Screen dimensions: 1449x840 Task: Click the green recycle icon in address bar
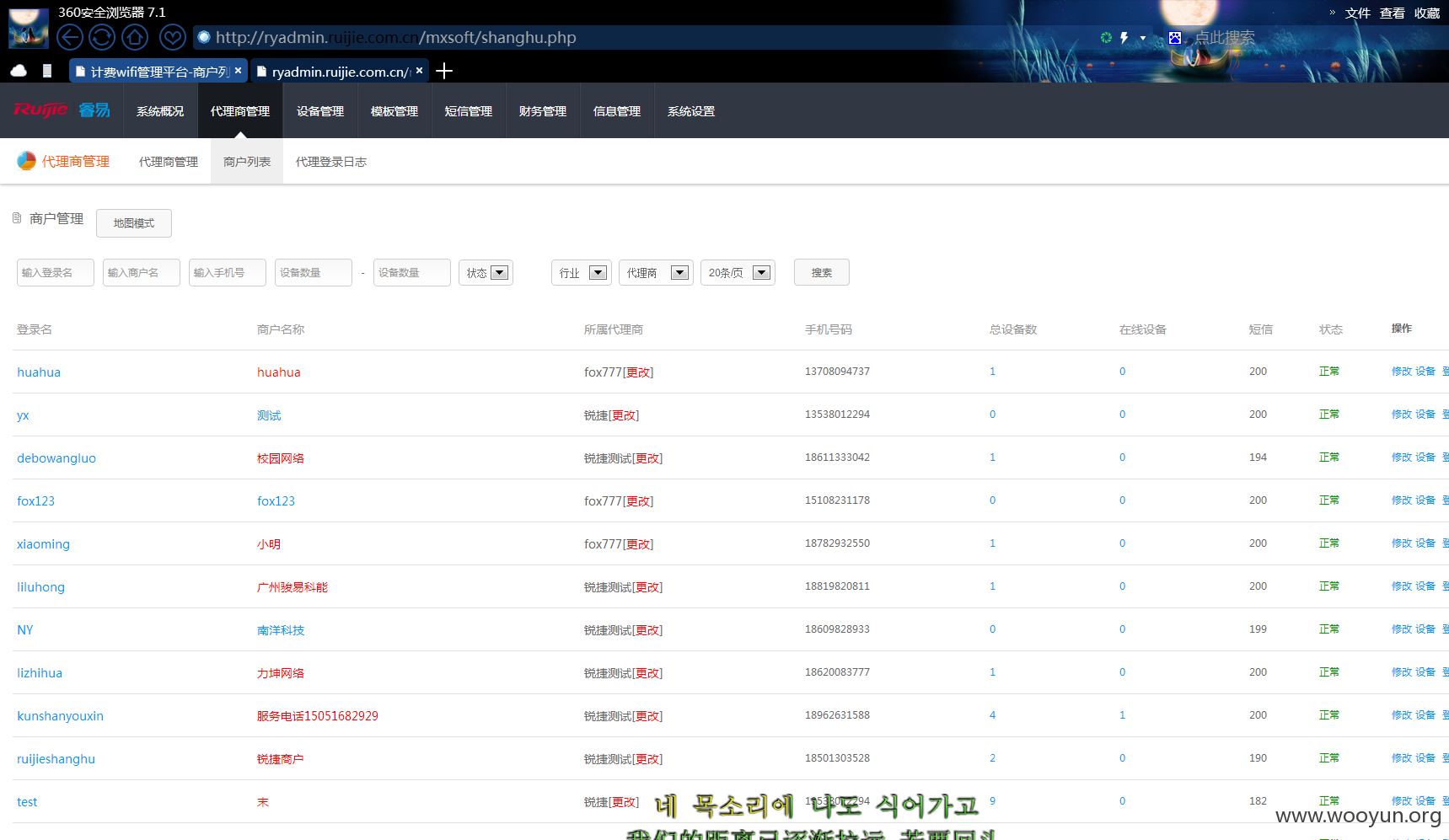[x=1106, y=38]
